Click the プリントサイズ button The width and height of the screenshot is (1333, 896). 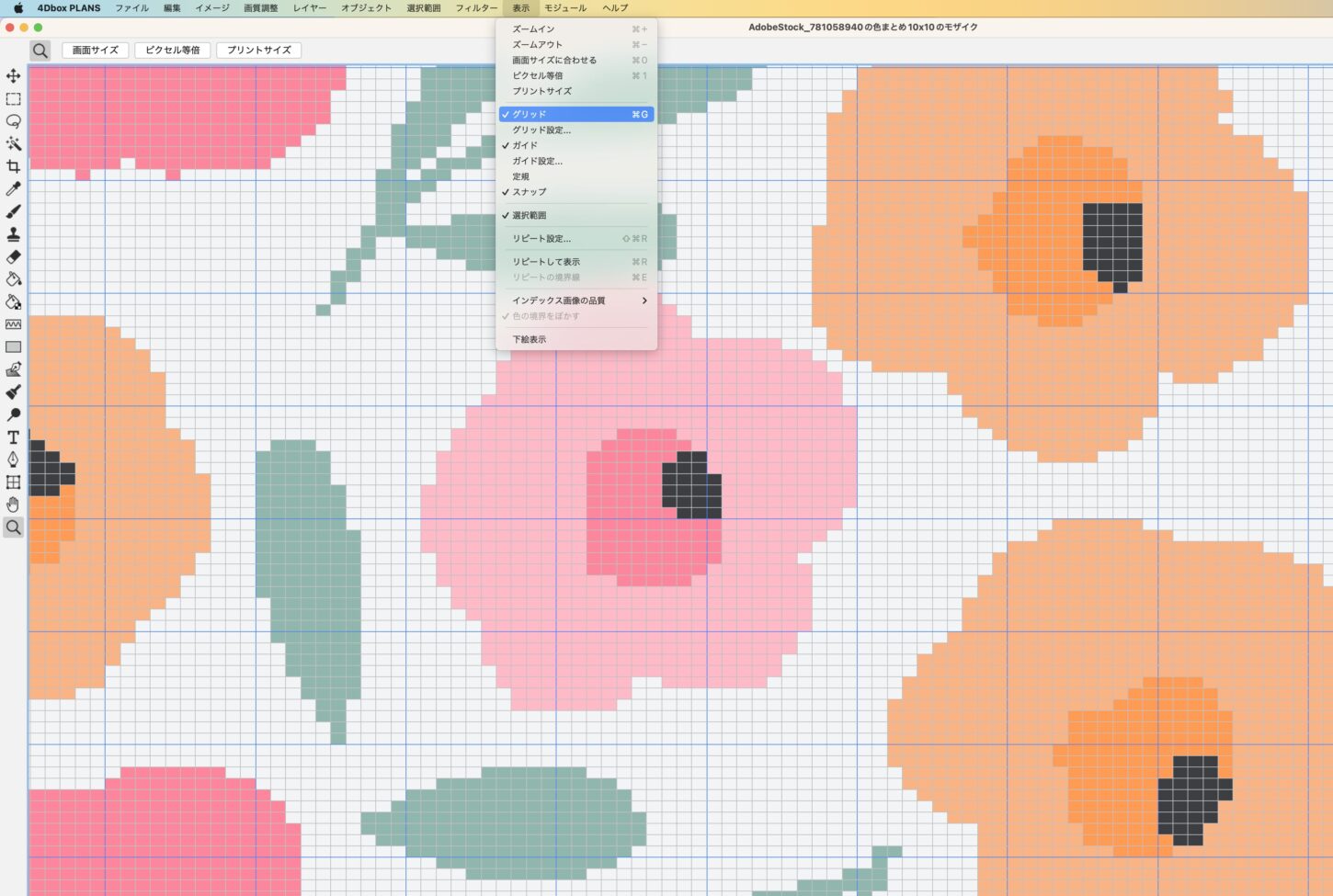[x=259, y=51]
